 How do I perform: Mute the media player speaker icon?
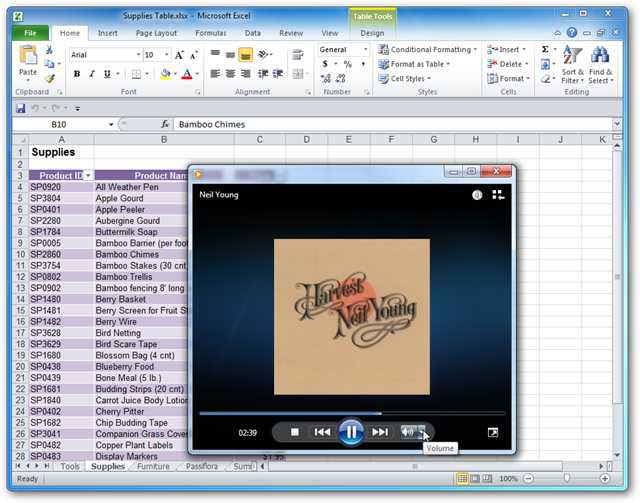coord(408,432)
